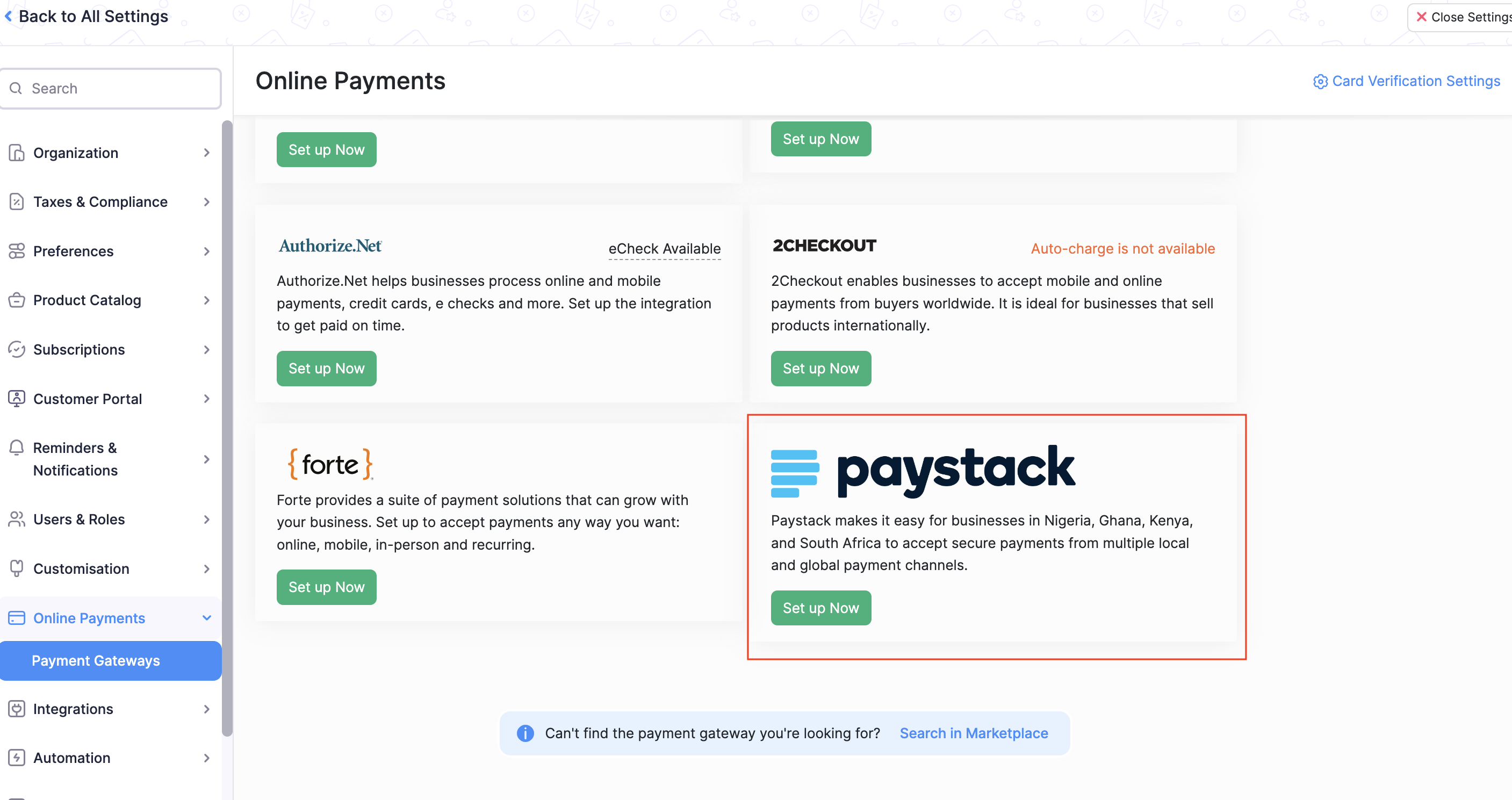
Task: Set up Paystack gateway now
Action: coord(820,608)
